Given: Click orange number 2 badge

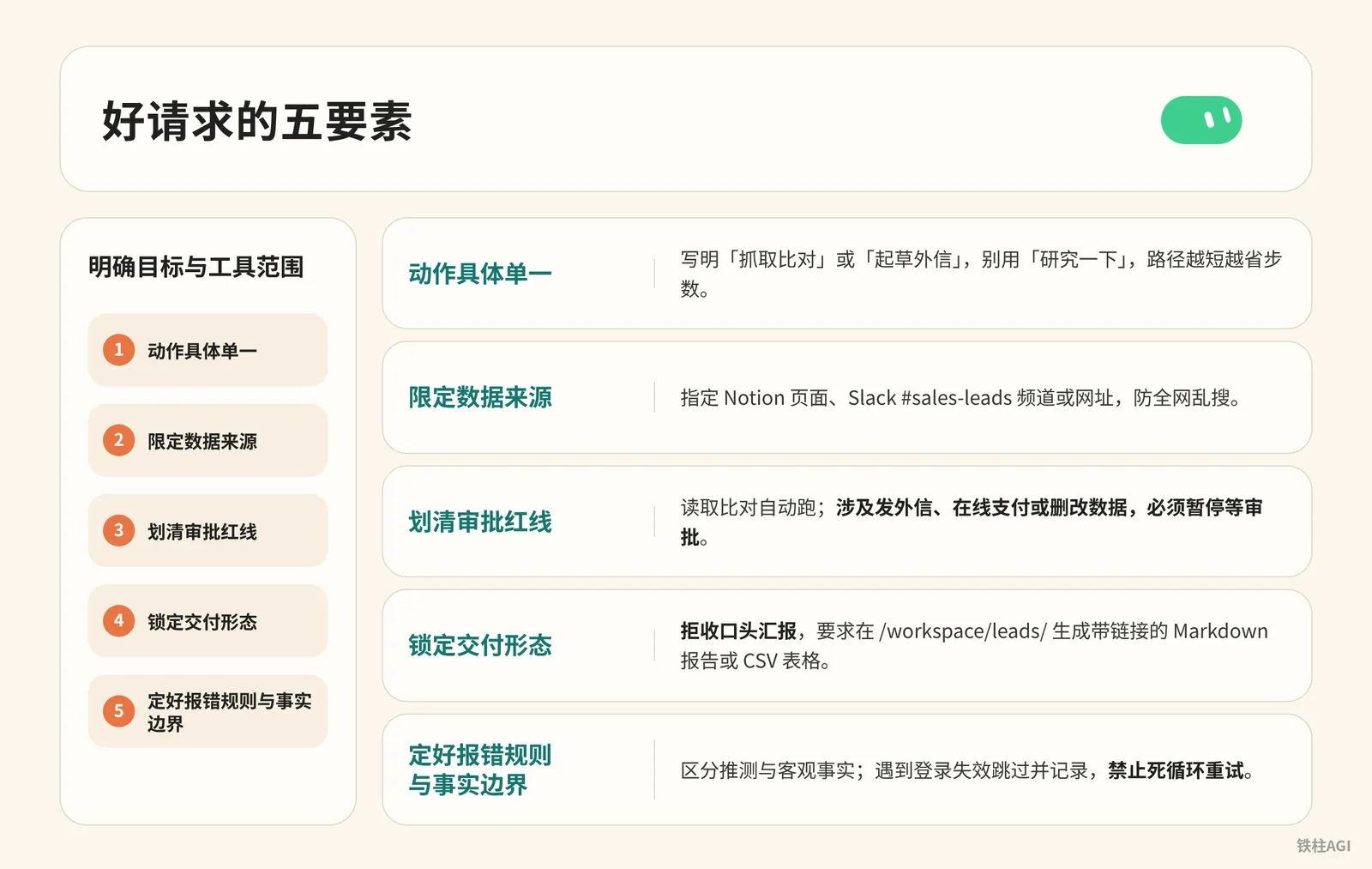Looking at the screenshot, I should (118, 440).
